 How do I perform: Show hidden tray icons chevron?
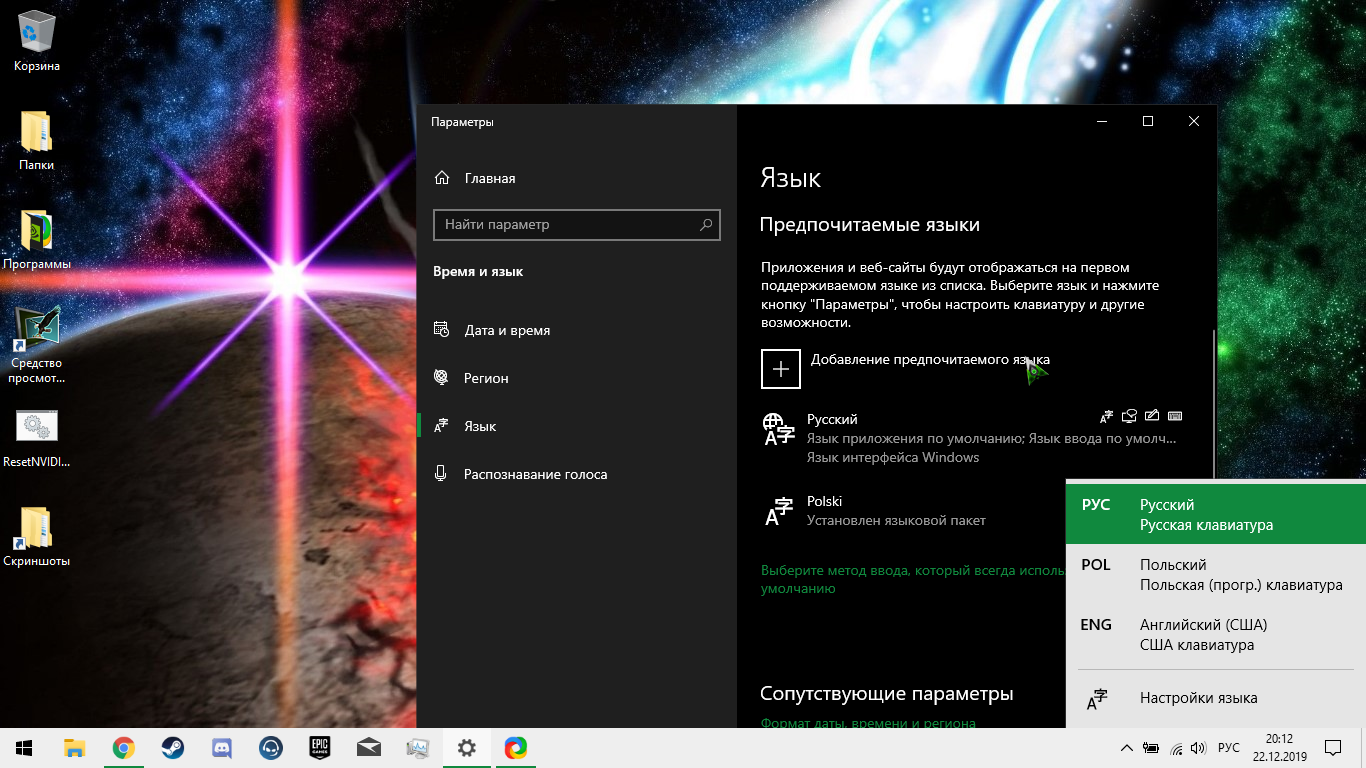1126,748
